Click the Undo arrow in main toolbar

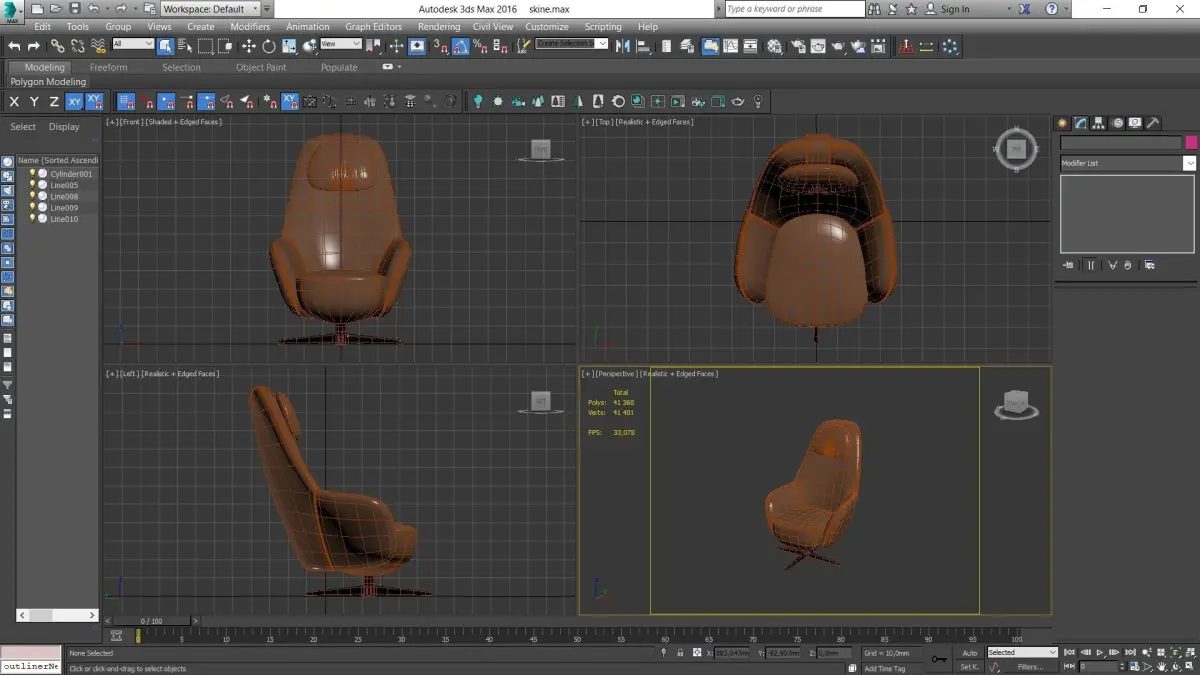pos(14,46)
